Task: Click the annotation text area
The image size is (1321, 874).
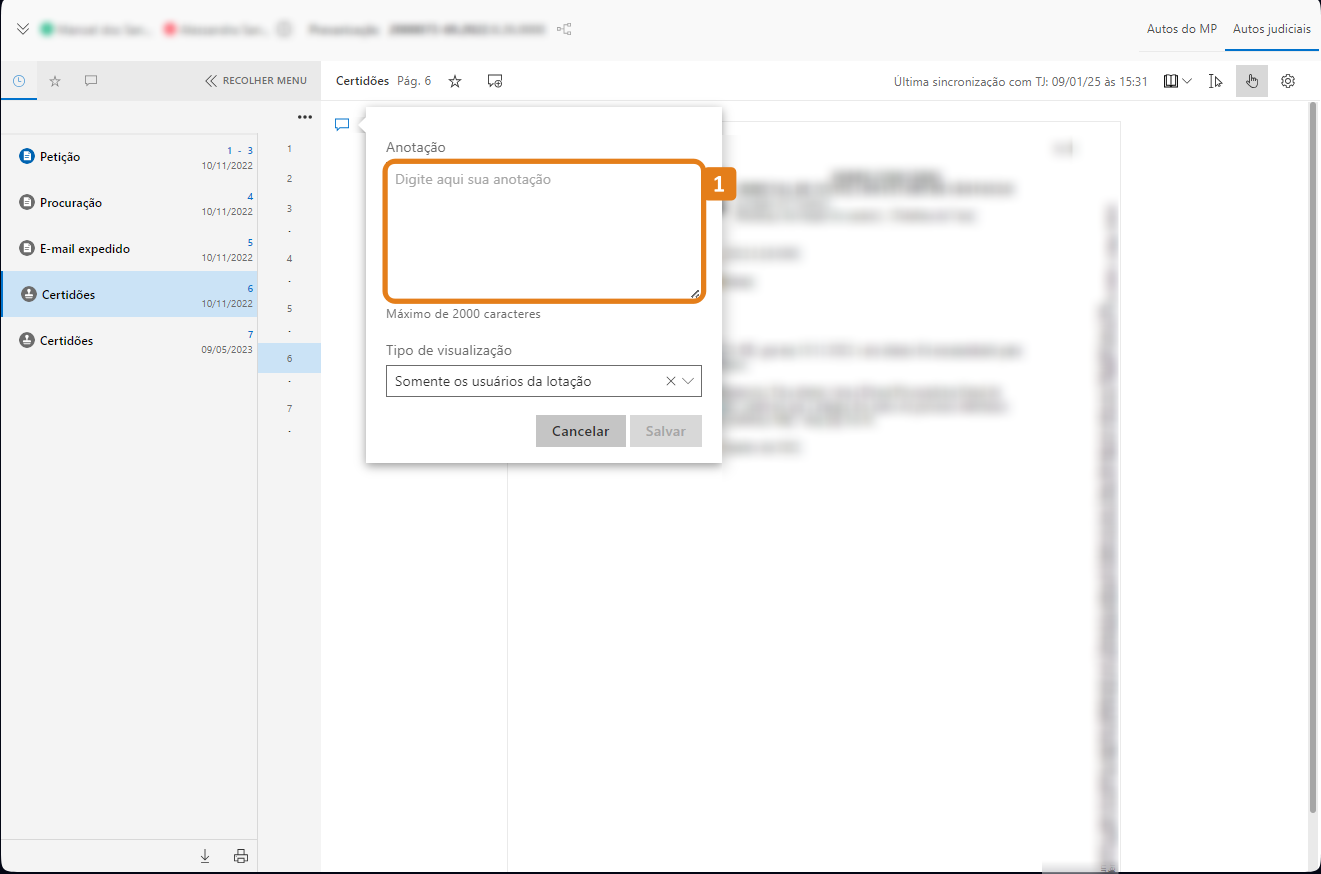Action: pos(544,232)
